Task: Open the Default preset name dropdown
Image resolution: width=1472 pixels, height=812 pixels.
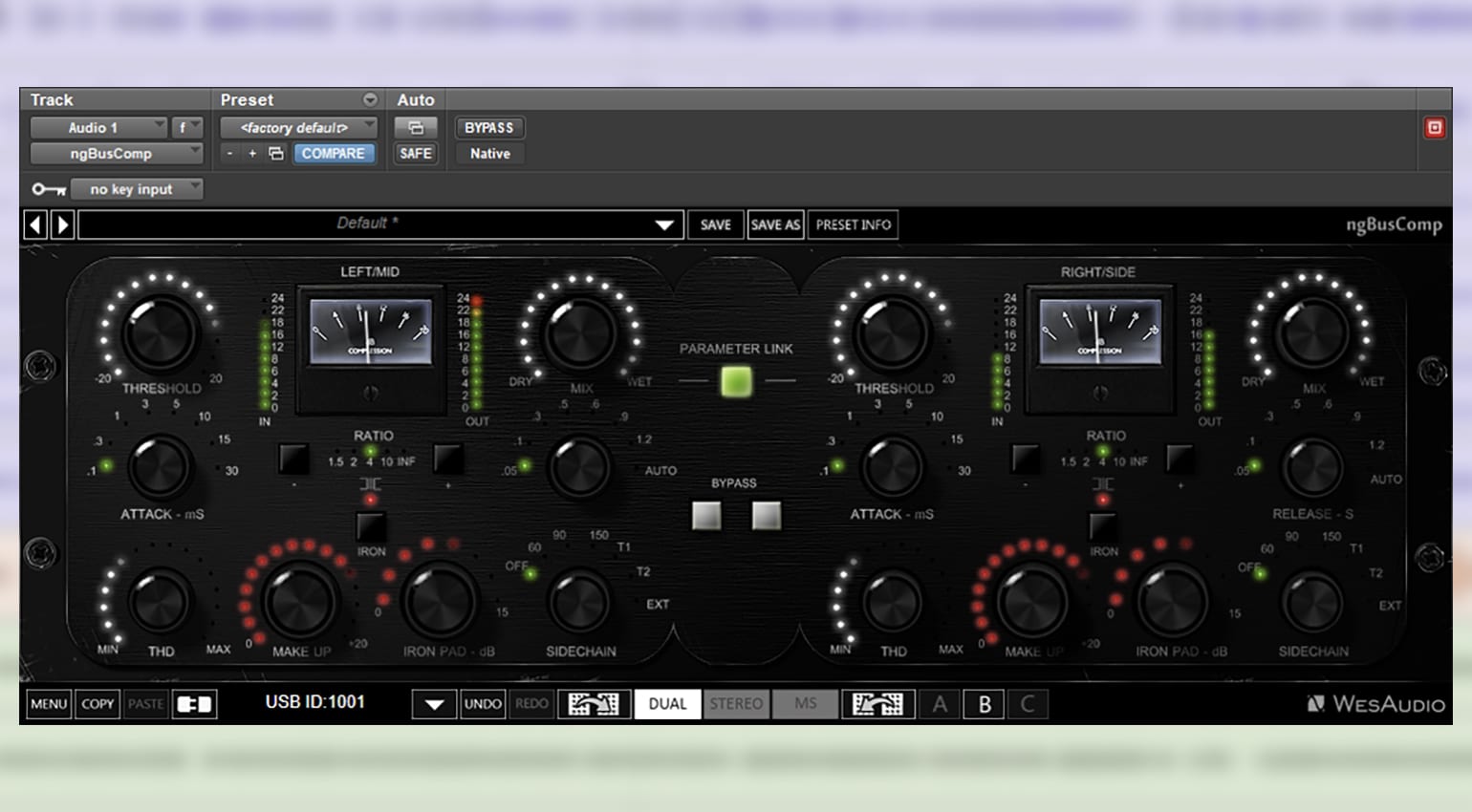Action: 665,224
